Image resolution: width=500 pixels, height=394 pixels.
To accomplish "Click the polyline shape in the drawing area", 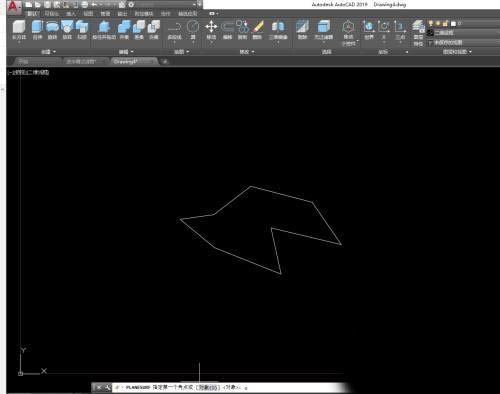I will (x=282, y=194).
